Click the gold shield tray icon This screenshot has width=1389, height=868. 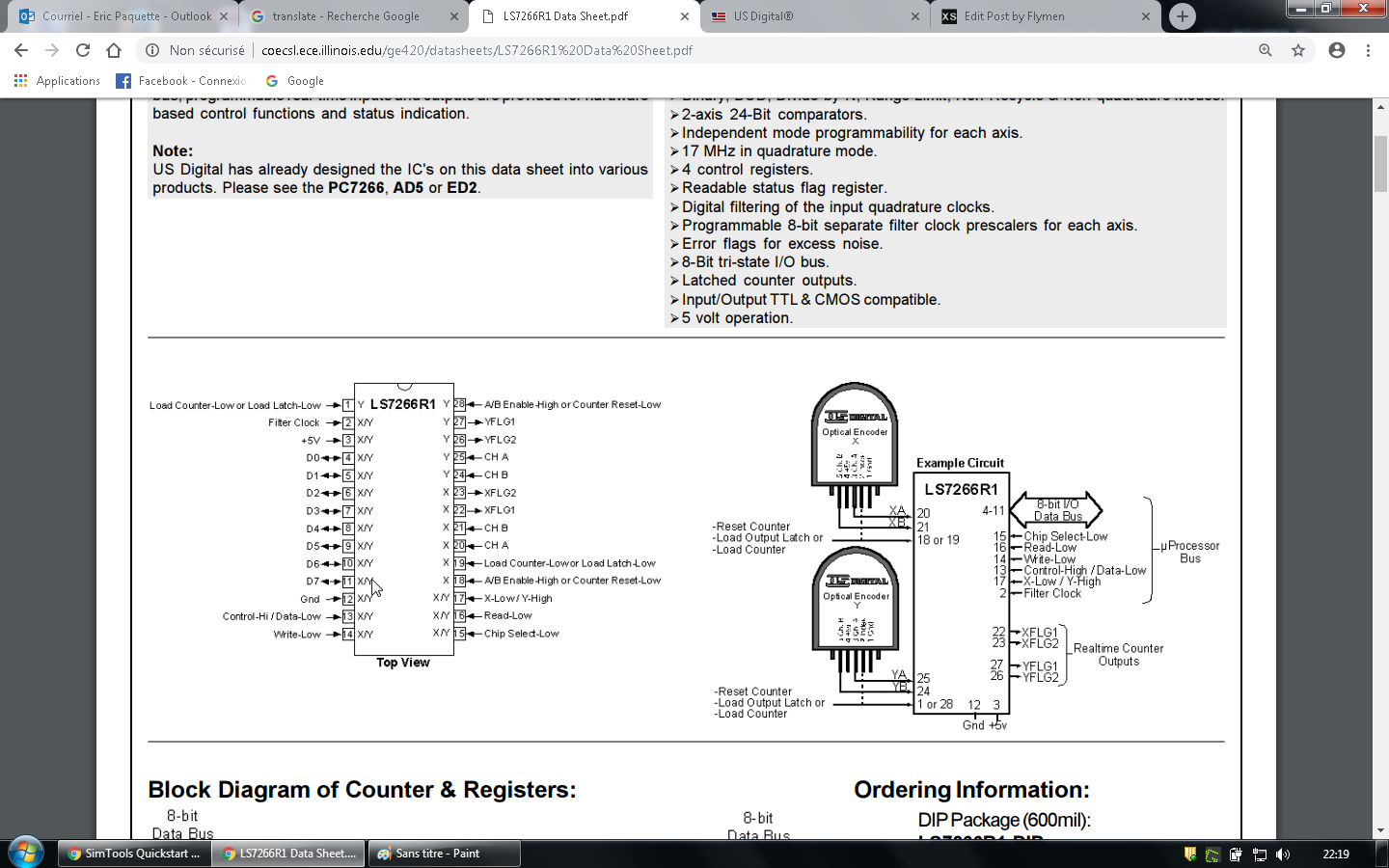tap(1190, 854)
